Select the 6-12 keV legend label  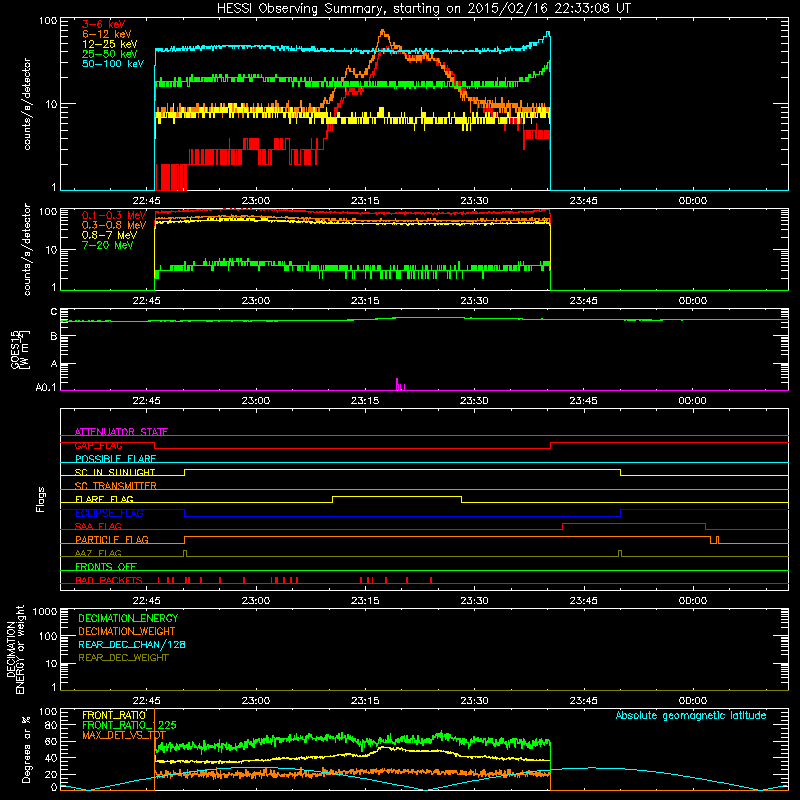coord(107,34)
